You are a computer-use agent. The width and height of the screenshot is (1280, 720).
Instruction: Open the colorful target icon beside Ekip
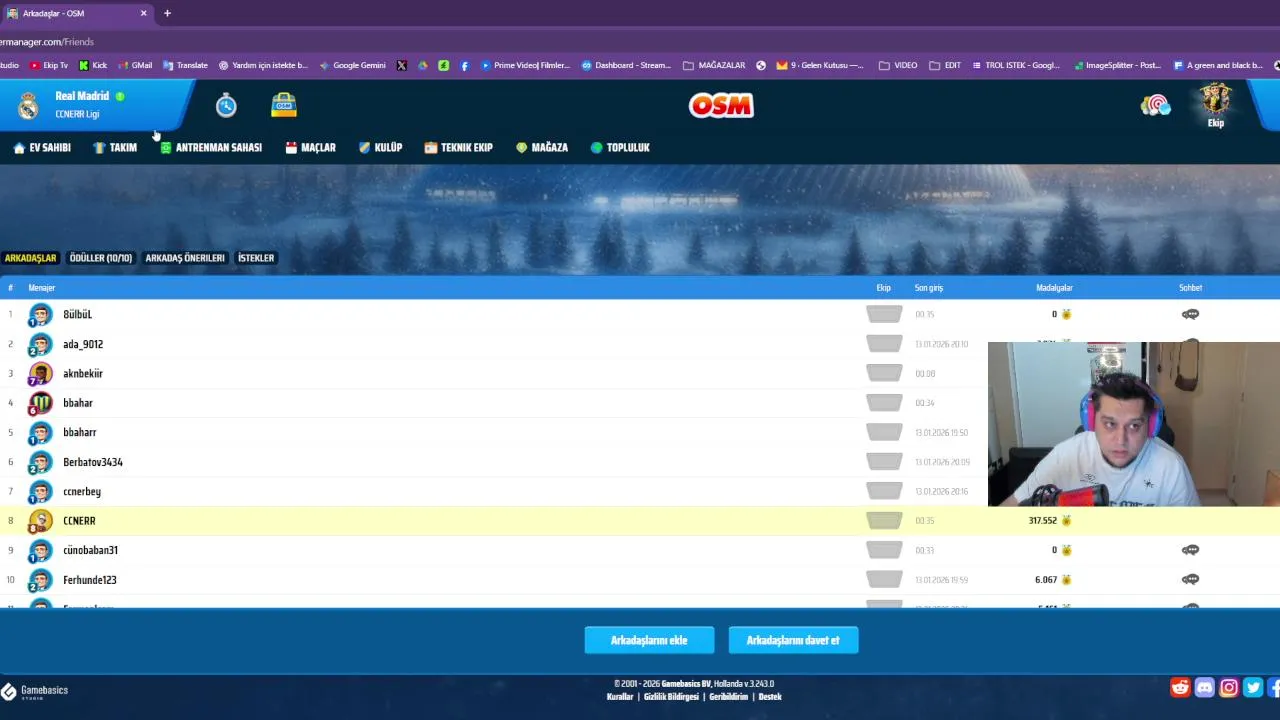pos(1156,105)
